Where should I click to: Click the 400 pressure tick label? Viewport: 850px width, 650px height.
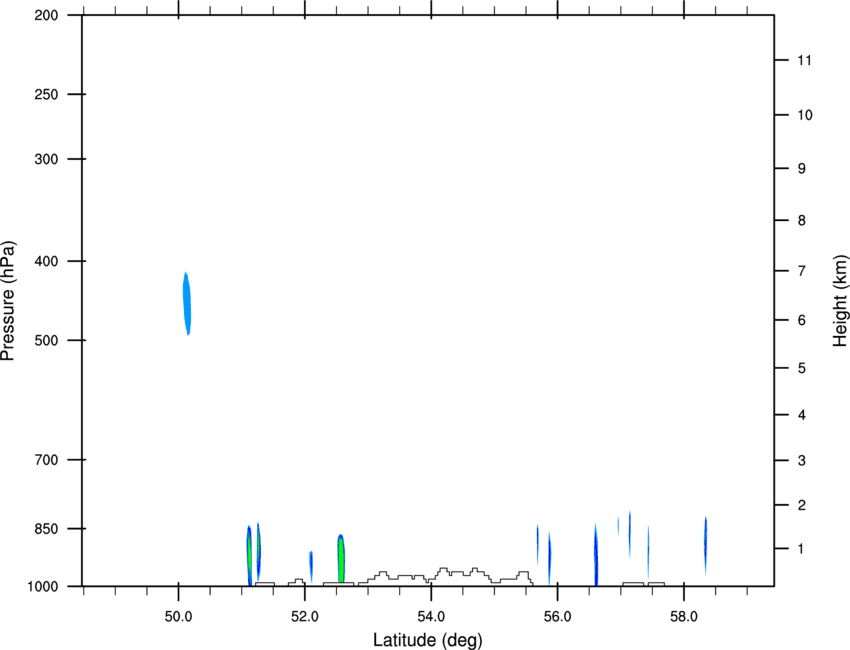tap(46, 261)
